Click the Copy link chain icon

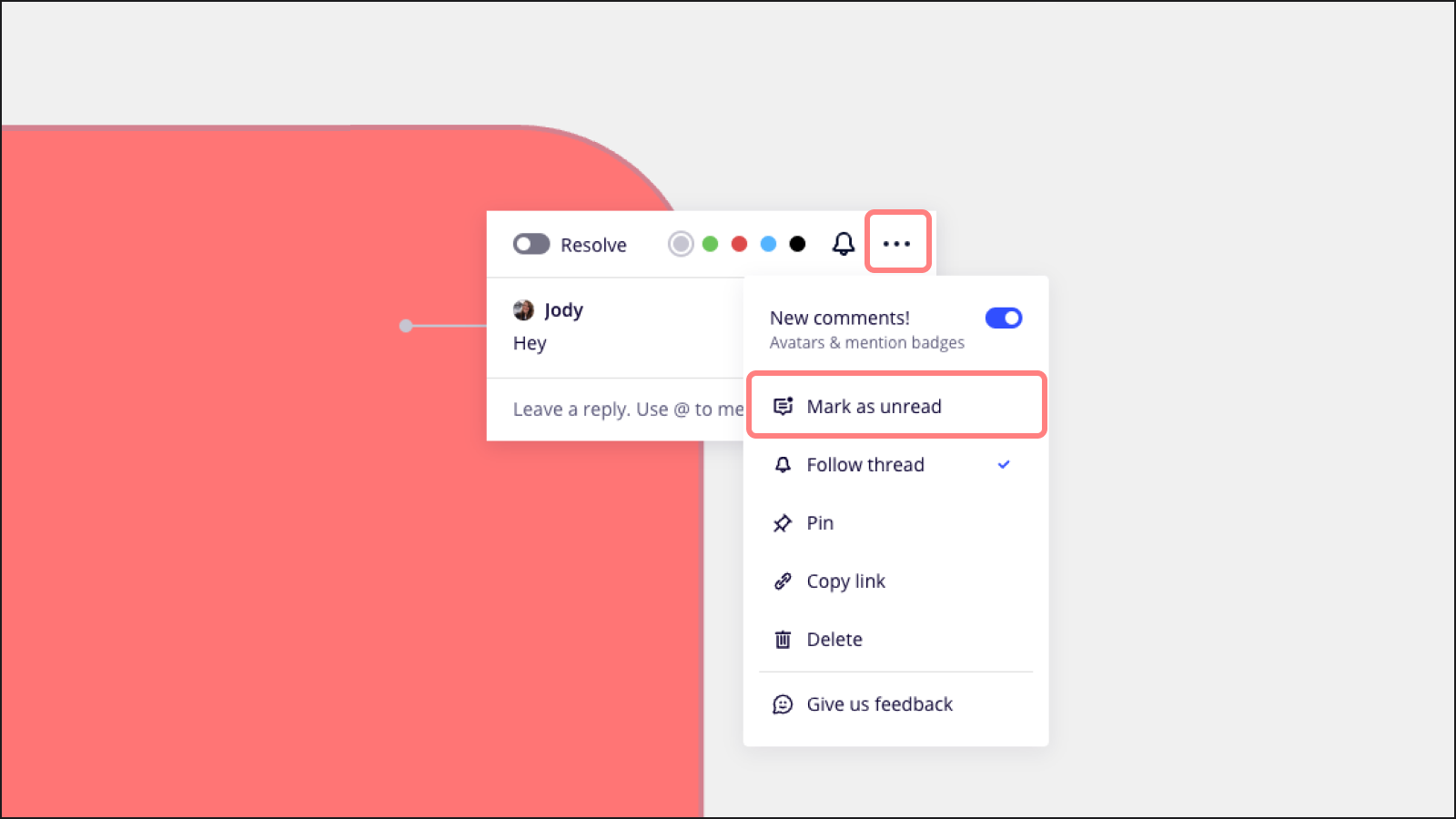783,581
